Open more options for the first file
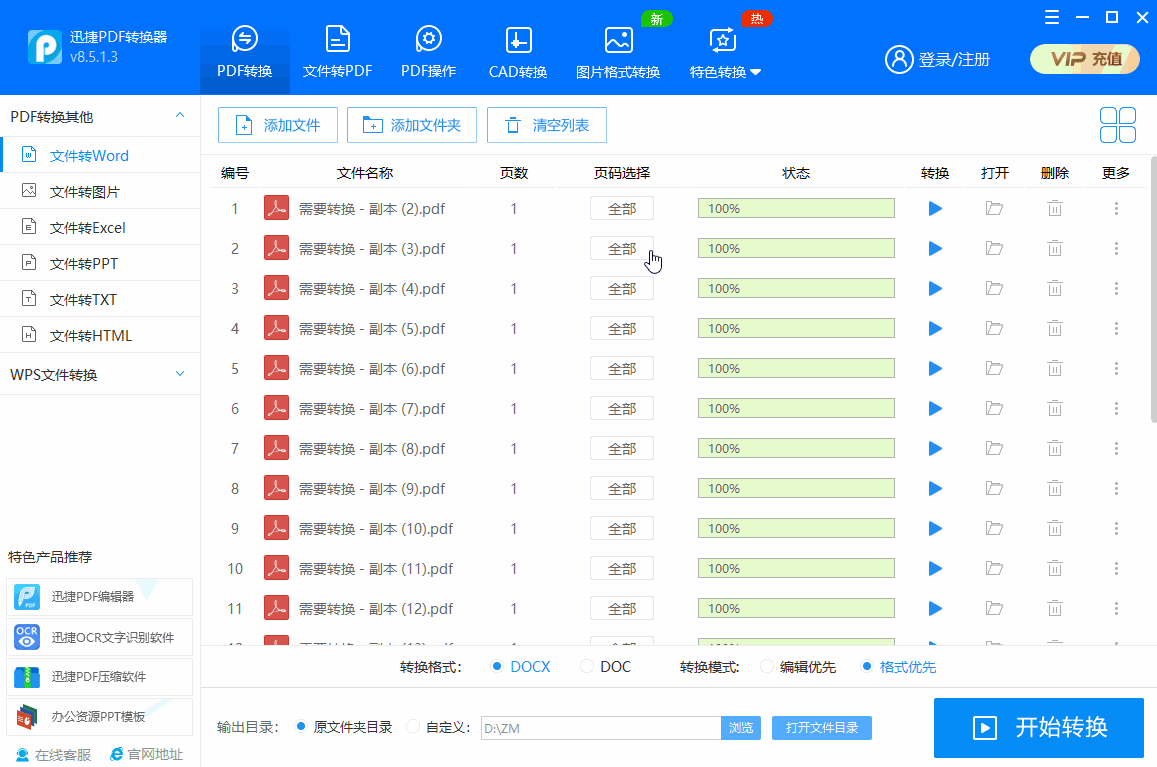Image resolution: width=1157 pixels, height=767 pixels. coord(1115,208)
